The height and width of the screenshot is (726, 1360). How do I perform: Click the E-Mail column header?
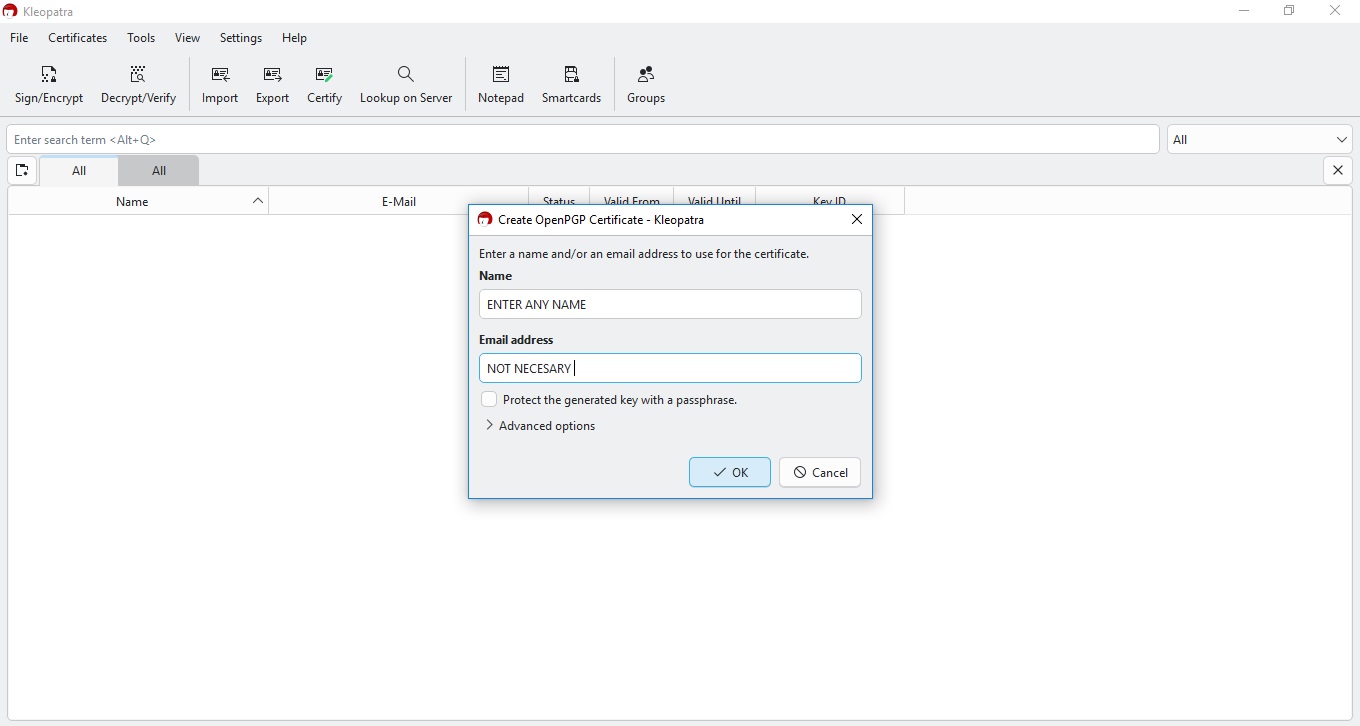coord(399,201)
